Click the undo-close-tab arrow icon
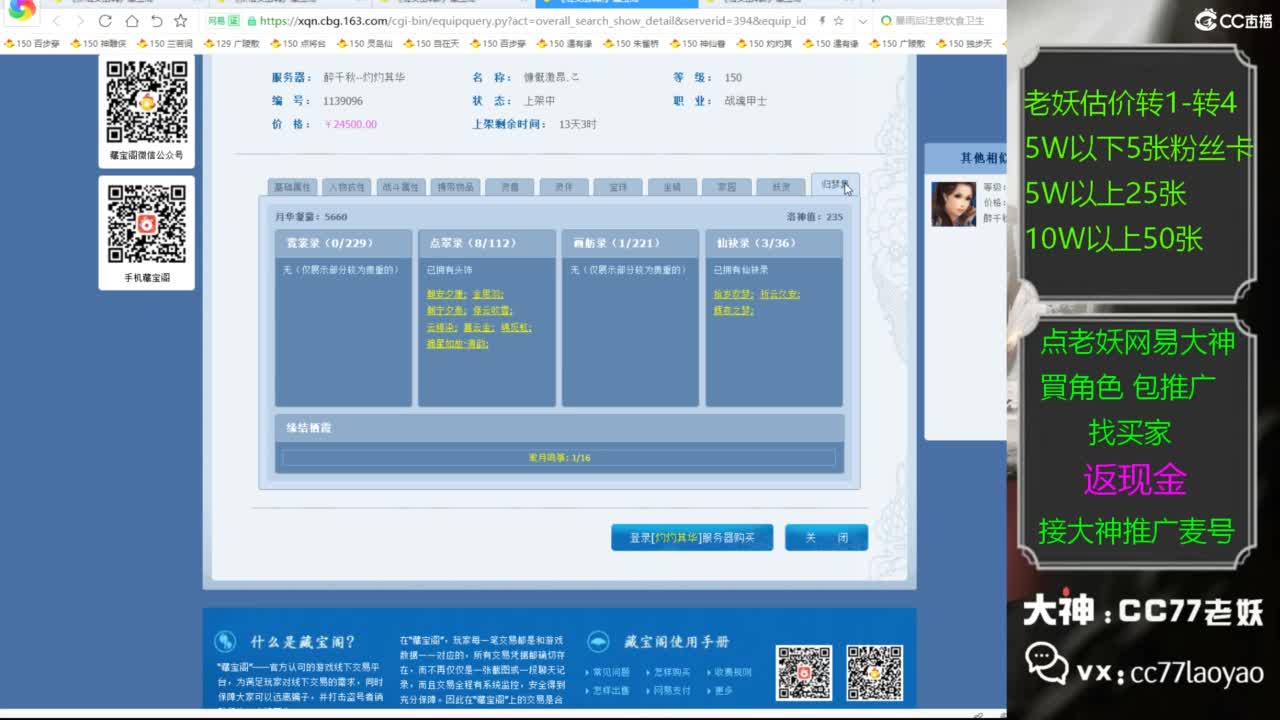Image resolution: width=1280 pixels, height=720 pixels. point(156,21)
